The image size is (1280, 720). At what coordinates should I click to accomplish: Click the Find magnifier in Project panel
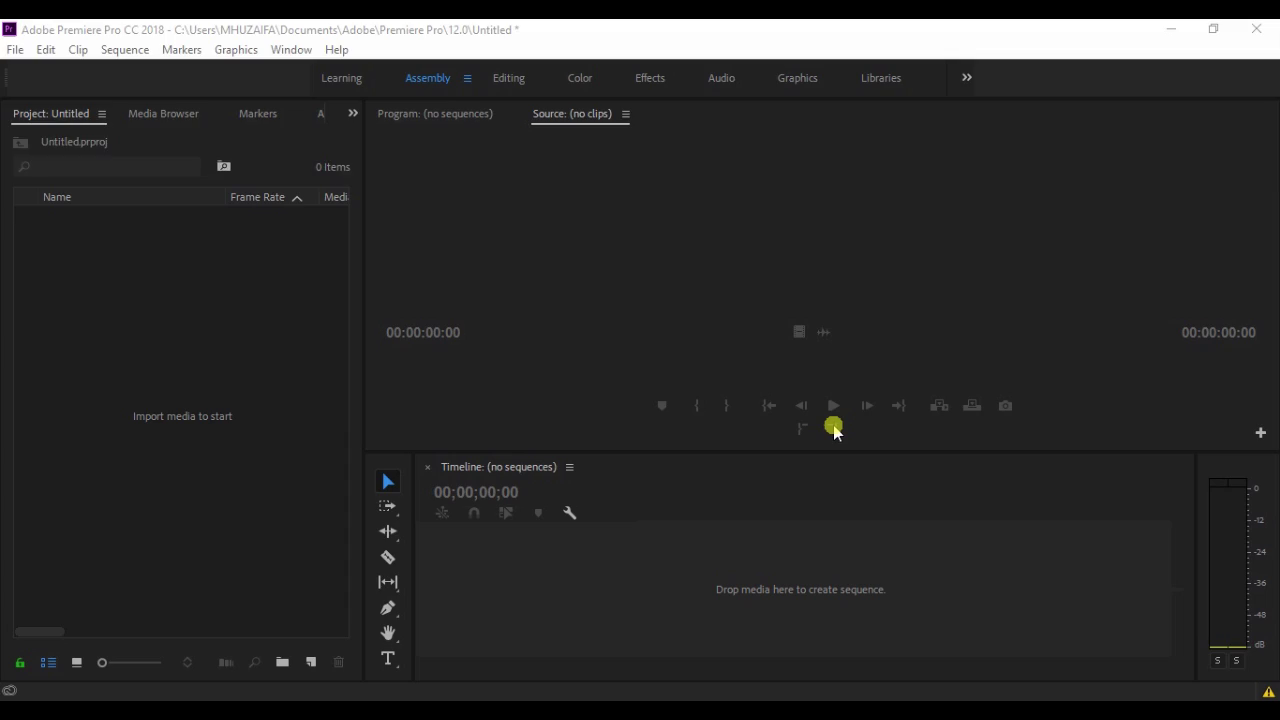tap(254, 662)
